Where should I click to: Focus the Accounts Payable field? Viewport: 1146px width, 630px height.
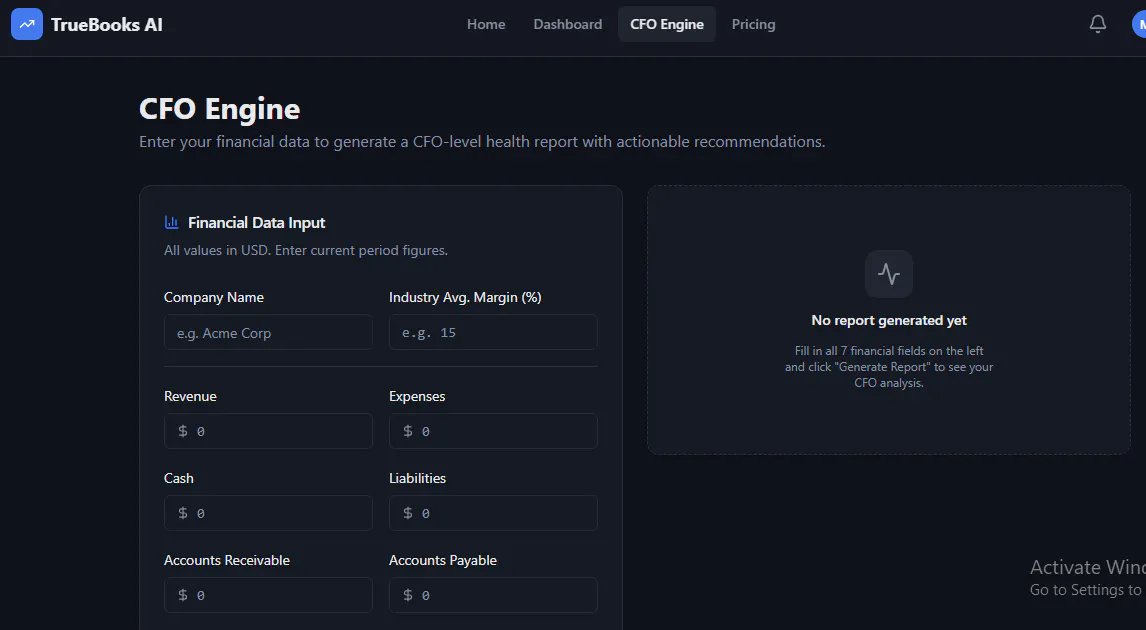pyautogui.click(x=493, y=595)
